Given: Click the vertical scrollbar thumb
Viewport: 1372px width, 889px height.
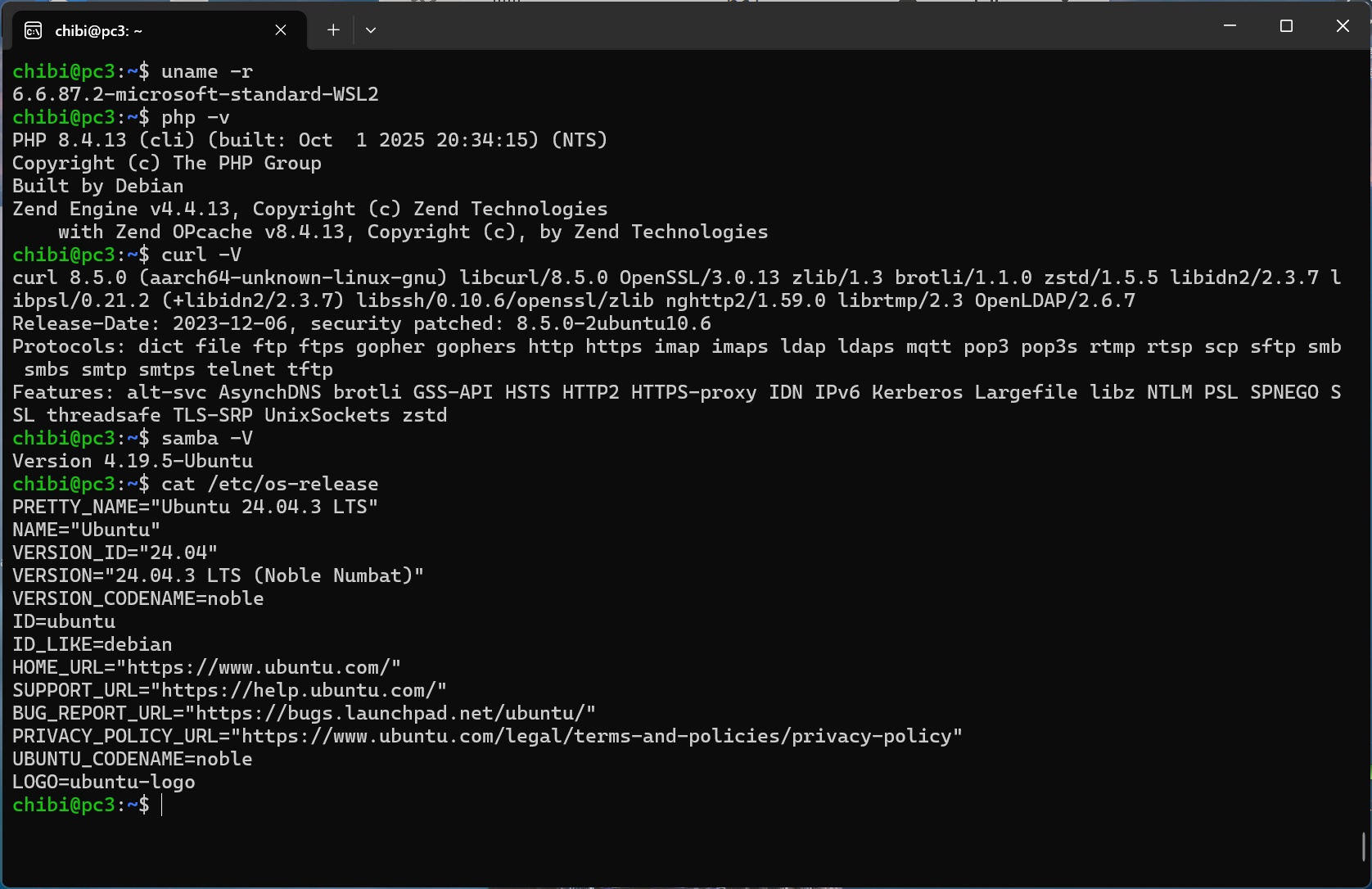Looking at the screenshot, I should pos(1363,846).
